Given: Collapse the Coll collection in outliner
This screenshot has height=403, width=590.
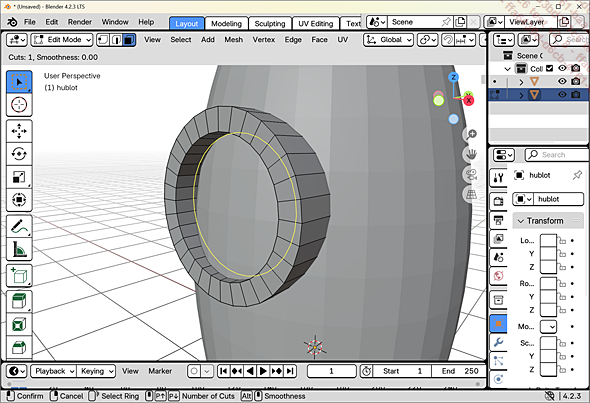Looking at the screenshot, I should point(508,69).
